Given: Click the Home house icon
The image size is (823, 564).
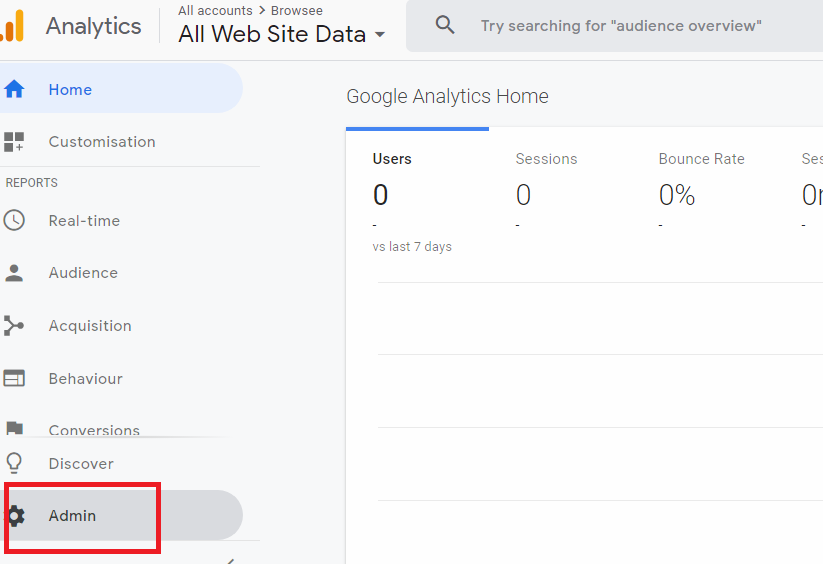Looking at the screenshot, I should click(14, 89).
